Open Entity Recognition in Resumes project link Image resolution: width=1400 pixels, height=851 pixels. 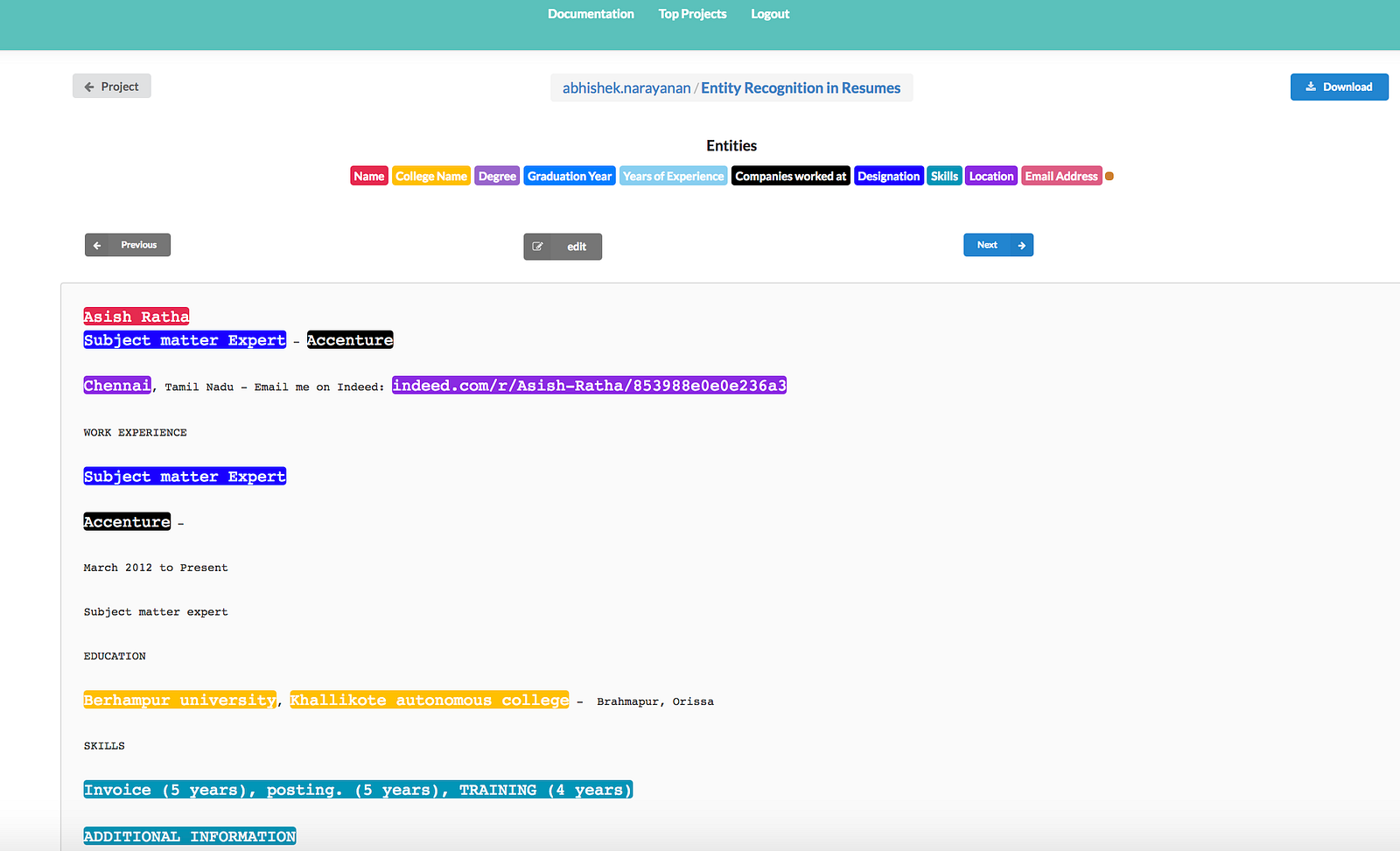coord(801,88)
